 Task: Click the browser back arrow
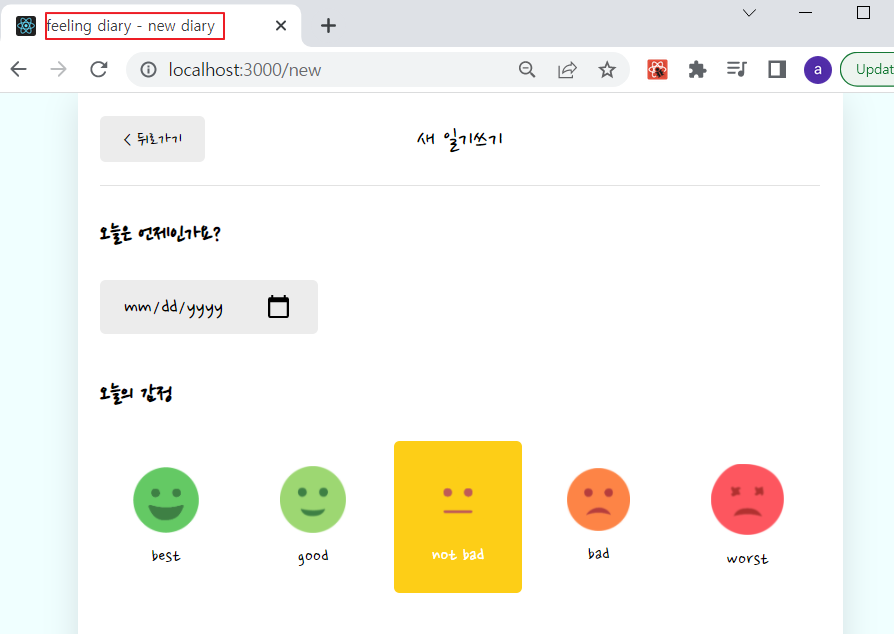19,70
